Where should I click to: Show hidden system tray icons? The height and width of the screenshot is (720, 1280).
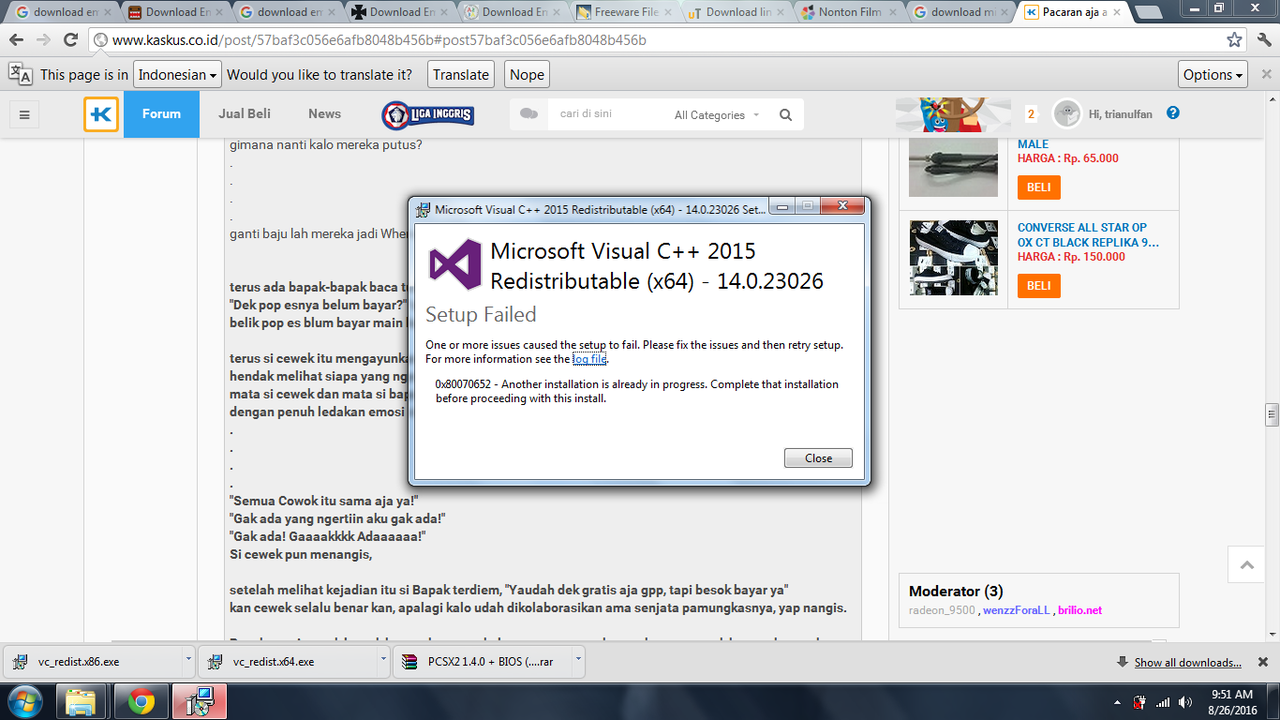(1116, 702)
